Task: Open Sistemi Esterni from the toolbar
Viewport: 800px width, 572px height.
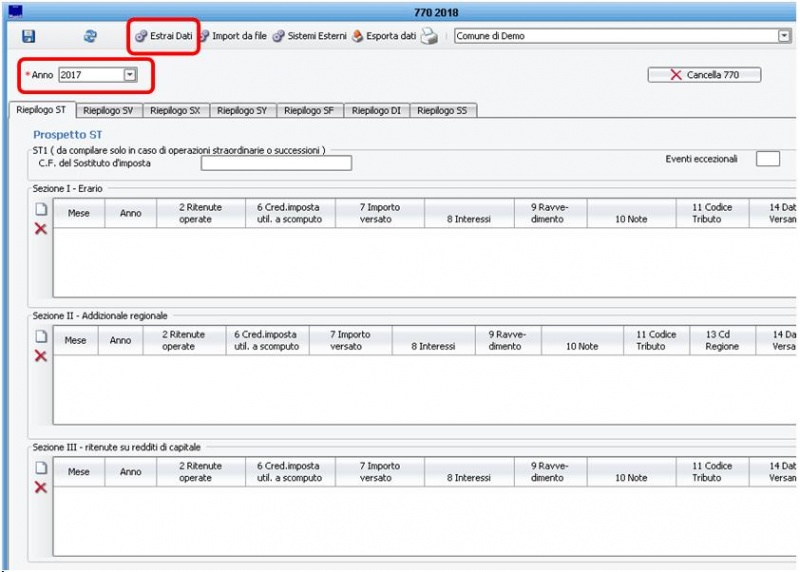Action: tap(309, 36)
